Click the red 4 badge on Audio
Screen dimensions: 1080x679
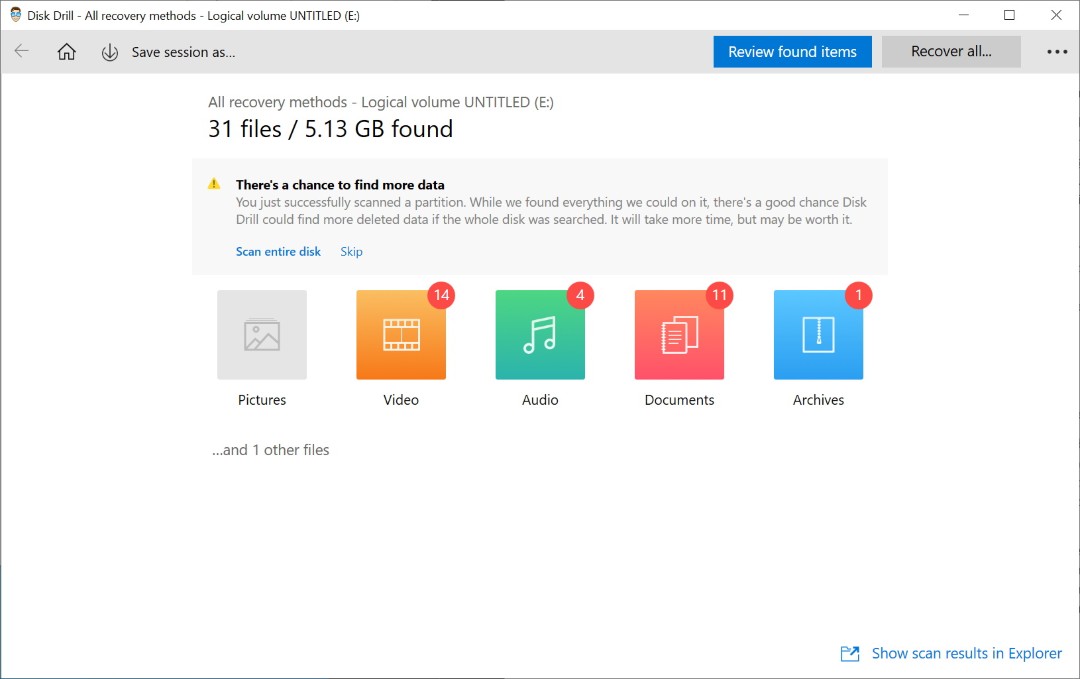581,295
